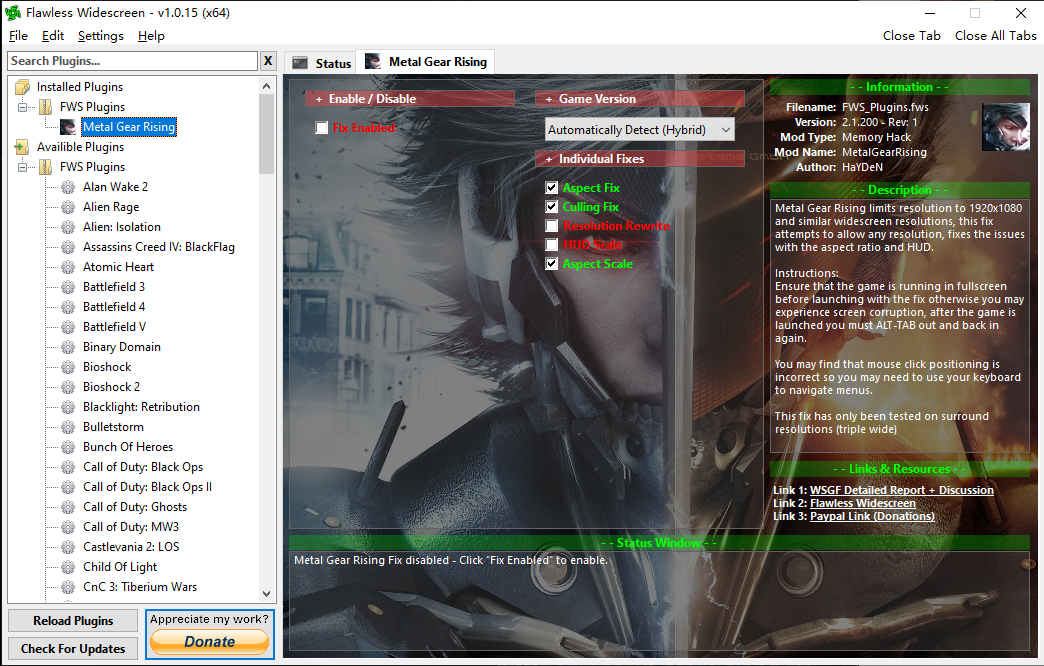Select Call of Duty: Black Ops II plugin
This screenshot has width=1044, height=666.
[x=147, y=487]
